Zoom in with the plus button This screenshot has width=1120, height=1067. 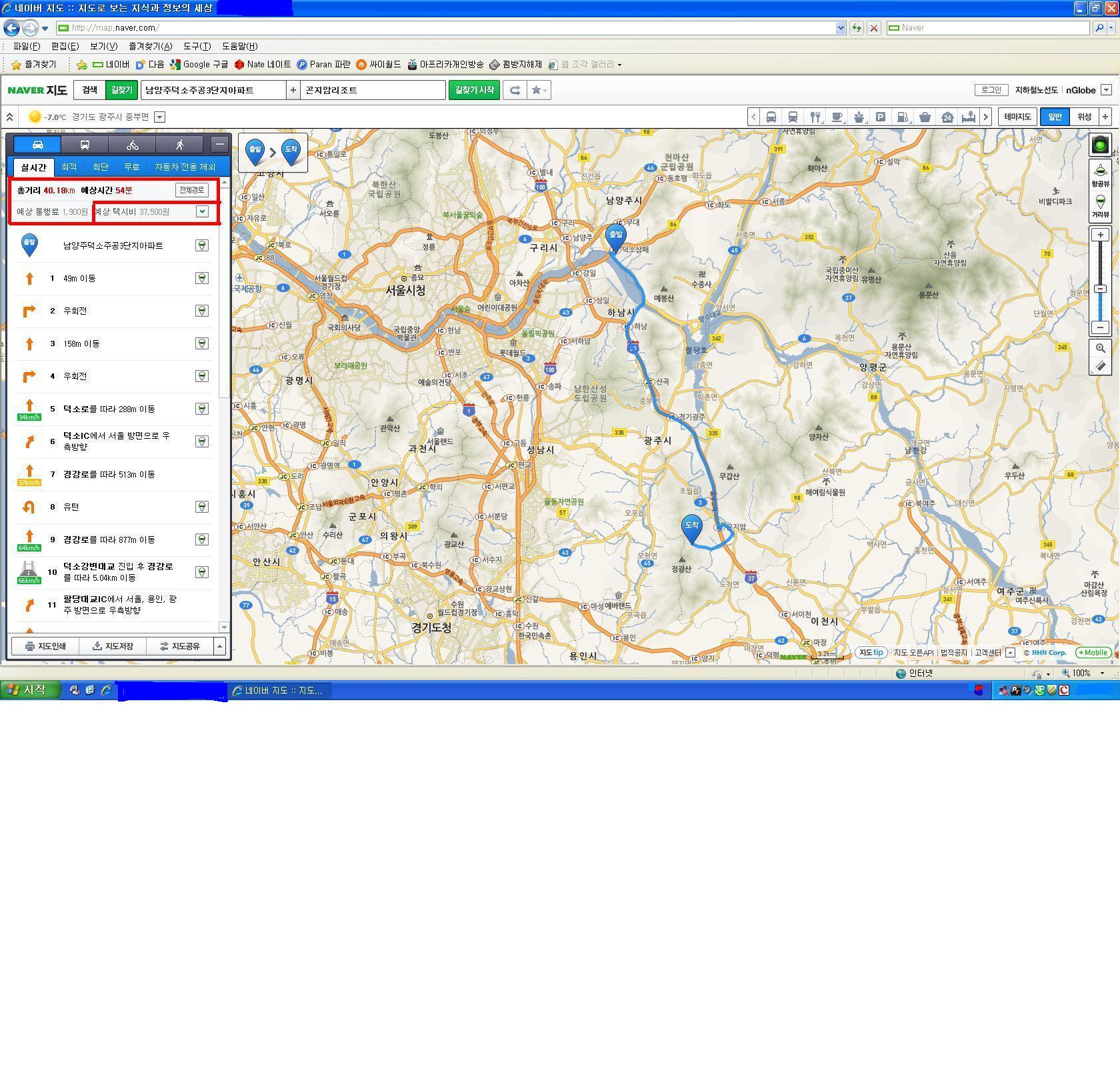(1100, 235)
